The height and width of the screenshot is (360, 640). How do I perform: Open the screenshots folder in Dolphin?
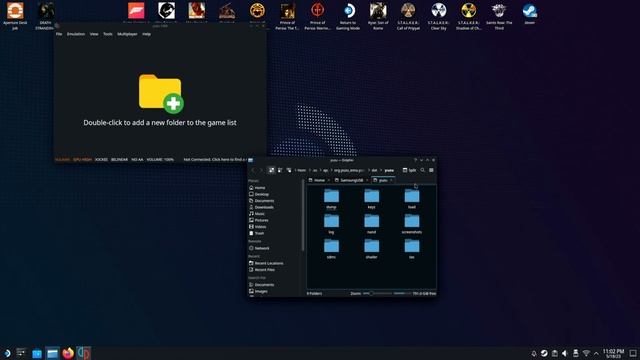[412, 224]
